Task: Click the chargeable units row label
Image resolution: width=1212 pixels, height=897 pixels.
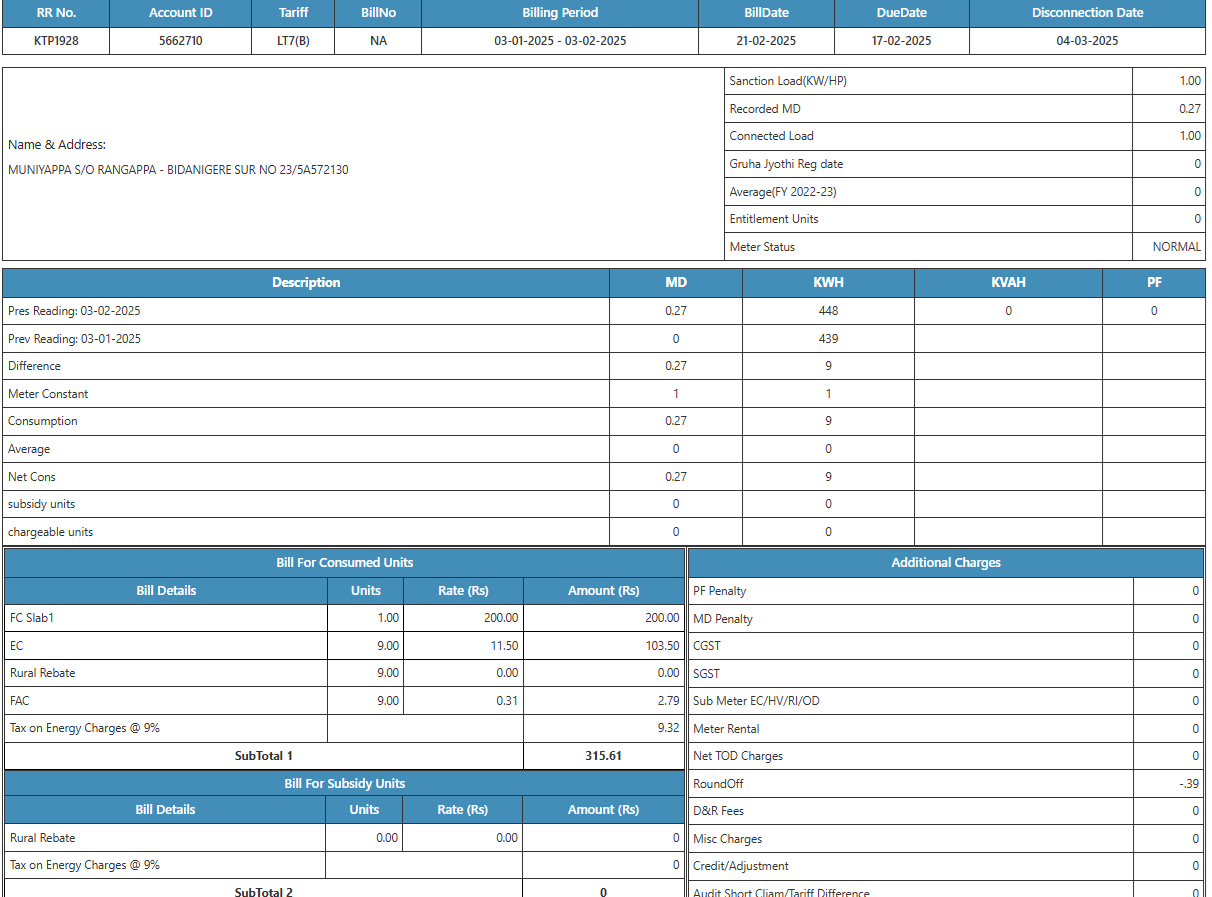Action: pos(50,532)
